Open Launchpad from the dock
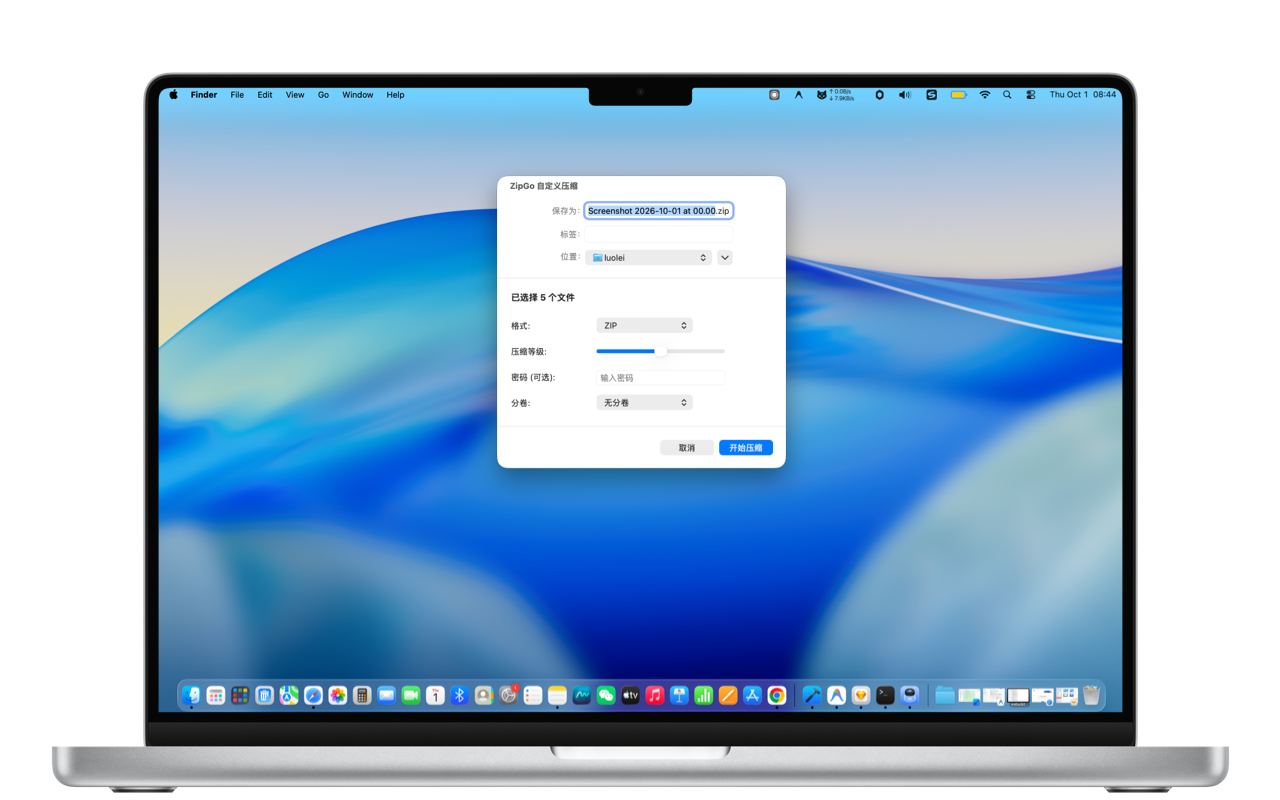This screenshot has width=1280, height=800. [x=216, y=695]
